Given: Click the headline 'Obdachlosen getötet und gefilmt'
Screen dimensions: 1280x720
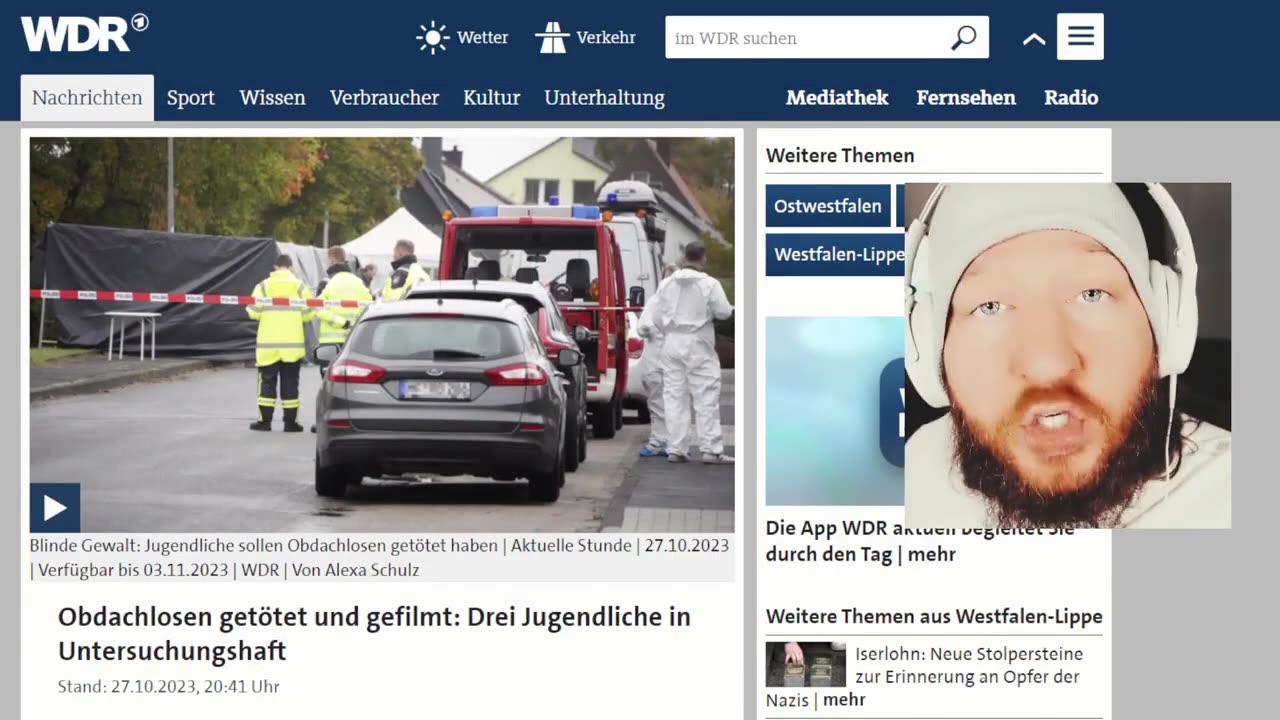Looking at the screenshot, I should coord(374,634).
